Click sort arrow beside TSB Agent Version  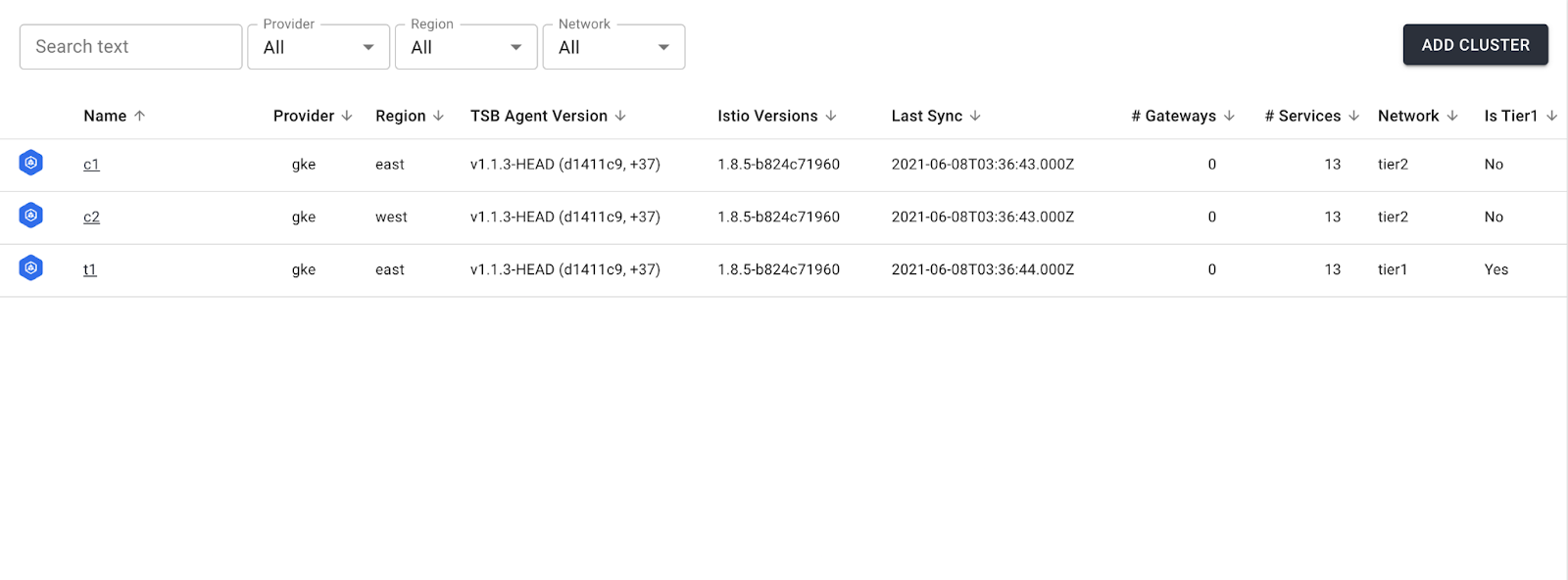(x=620, y=116)
